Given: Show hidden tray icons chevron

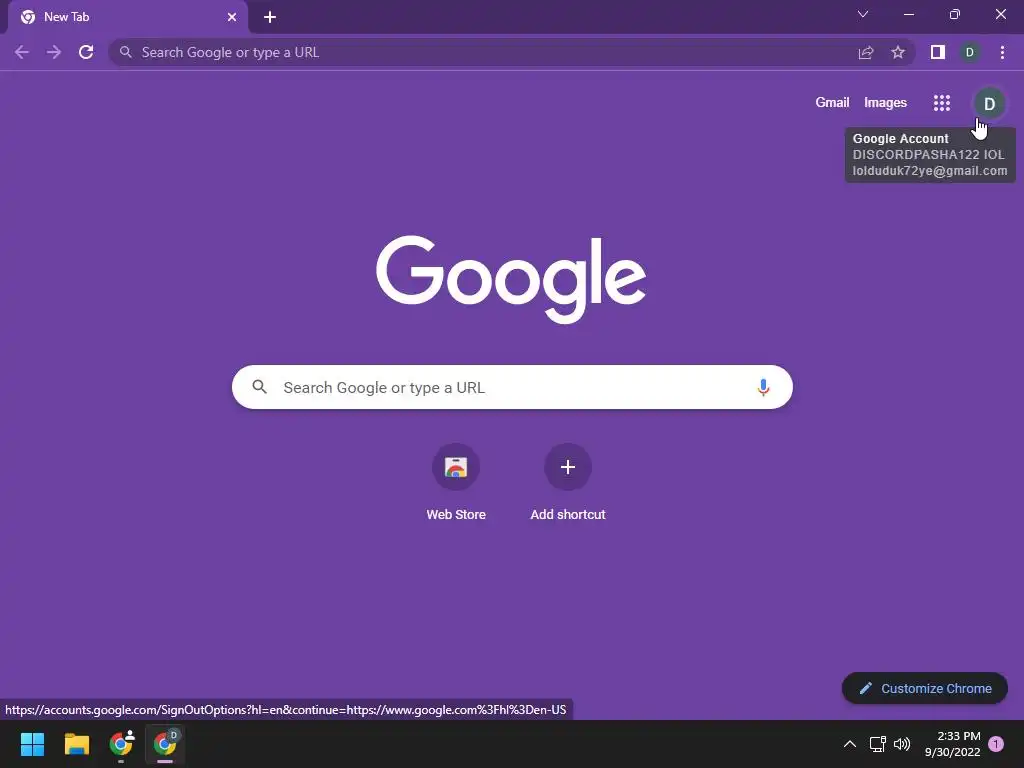Looking at the screenshot, I should (850, 744).
